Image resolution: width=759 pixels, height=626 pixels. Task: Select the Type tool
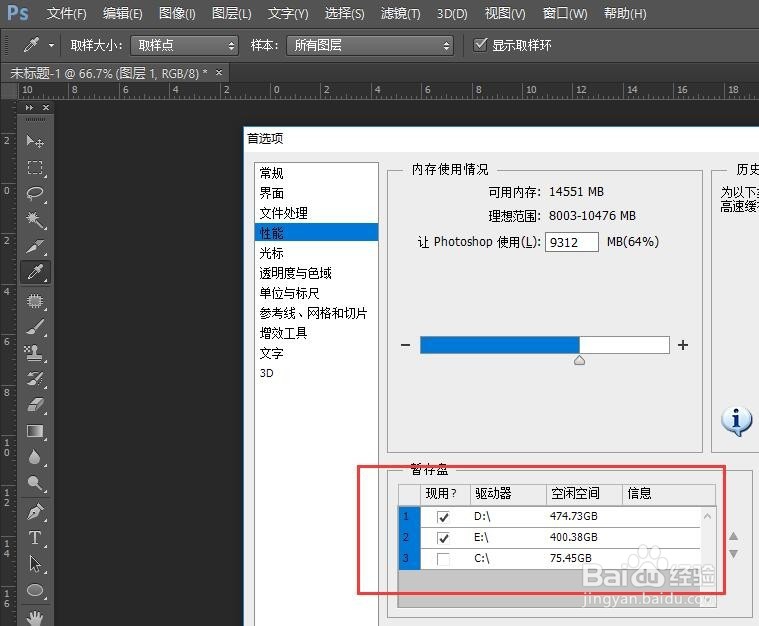click(x=35, y=538)
